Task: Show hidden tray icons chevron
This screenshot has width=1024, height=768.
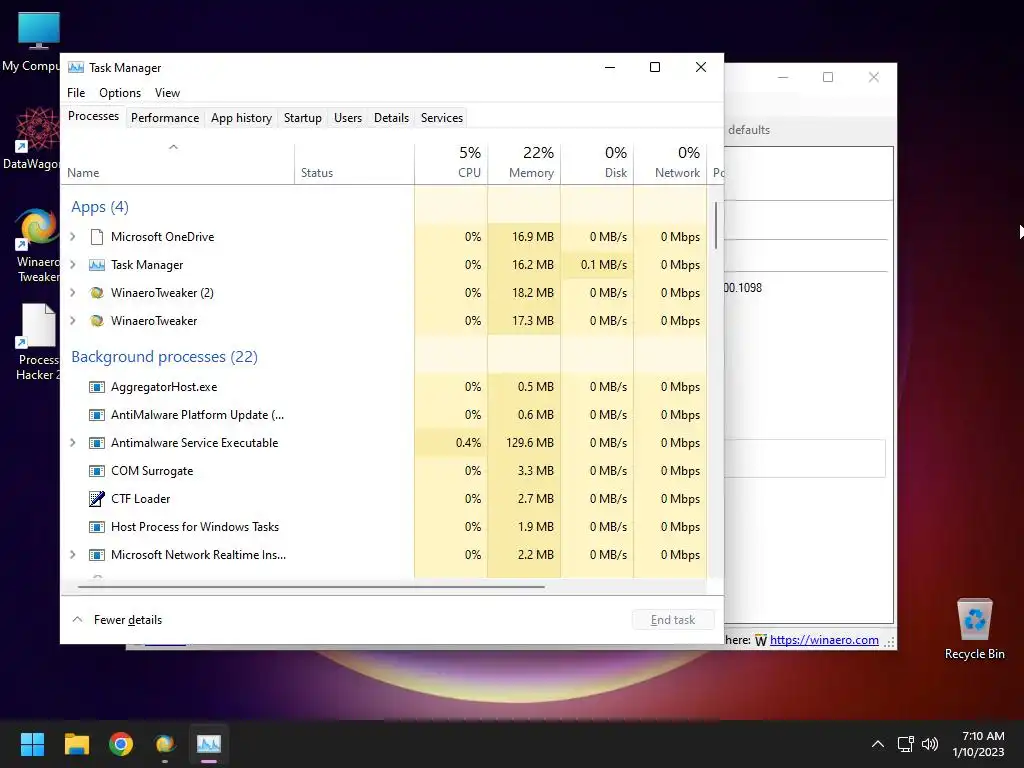Action: click(878, 744)
